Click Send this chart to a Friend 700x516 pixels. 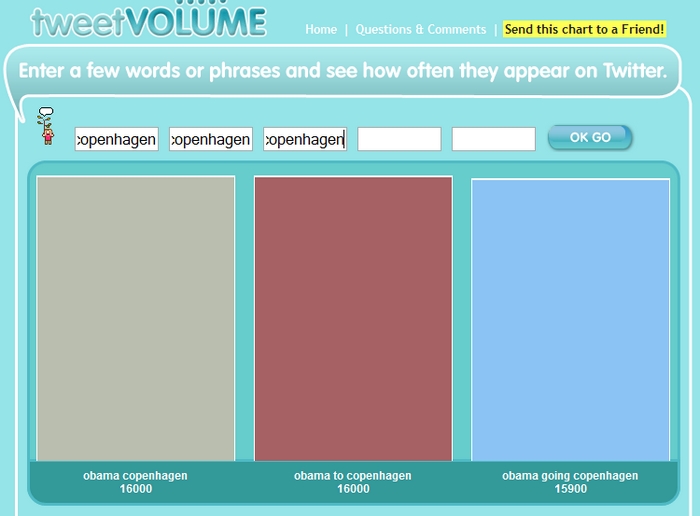coord(584,29)
